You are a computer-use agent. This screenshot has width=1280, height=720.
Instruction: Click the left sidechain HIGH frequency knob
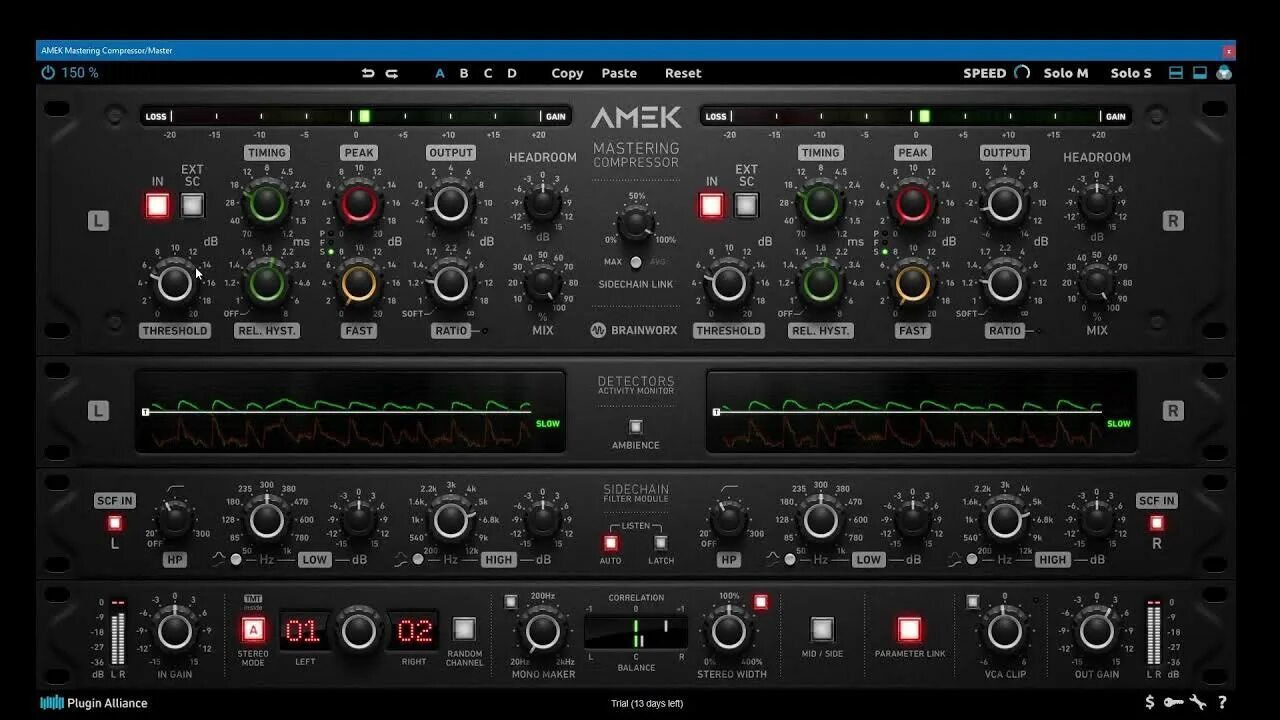(451, 520)
